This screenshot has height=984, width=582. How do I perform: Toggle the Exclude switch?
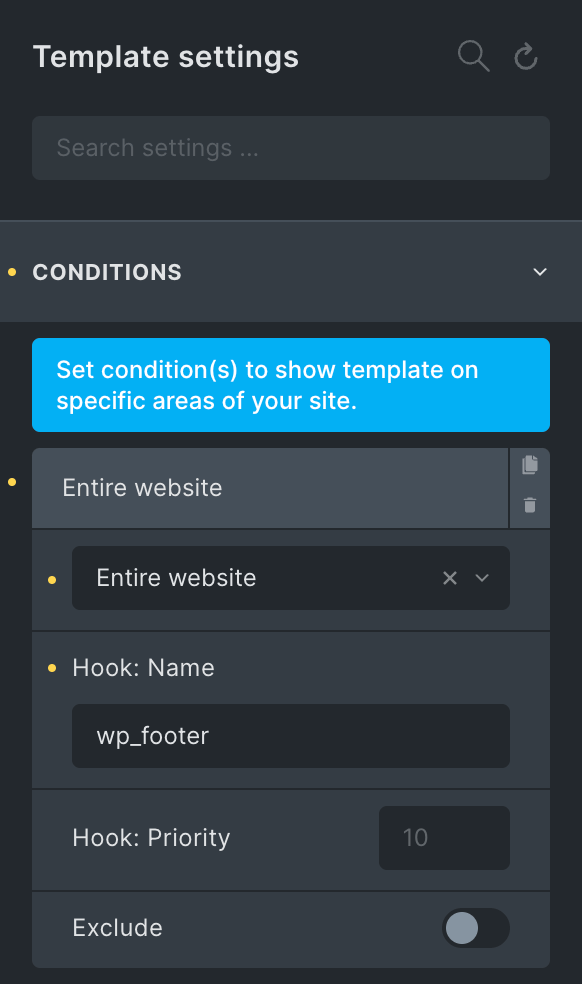tap(476, 928)
